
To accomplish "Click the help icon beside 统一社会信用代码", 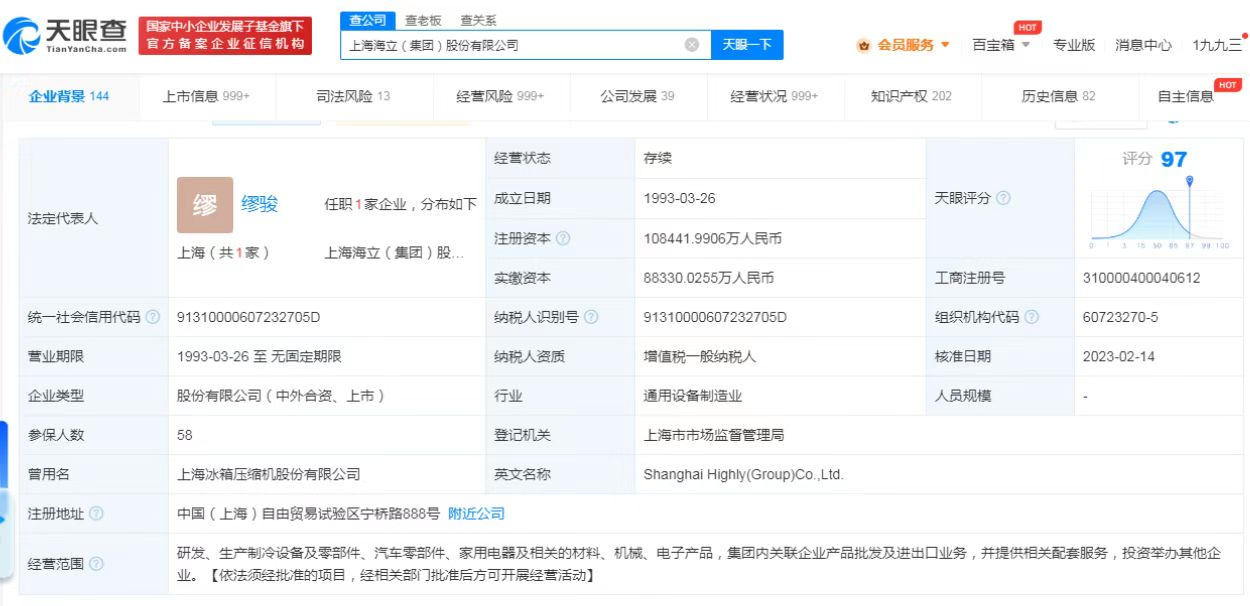I will point(153,317).
